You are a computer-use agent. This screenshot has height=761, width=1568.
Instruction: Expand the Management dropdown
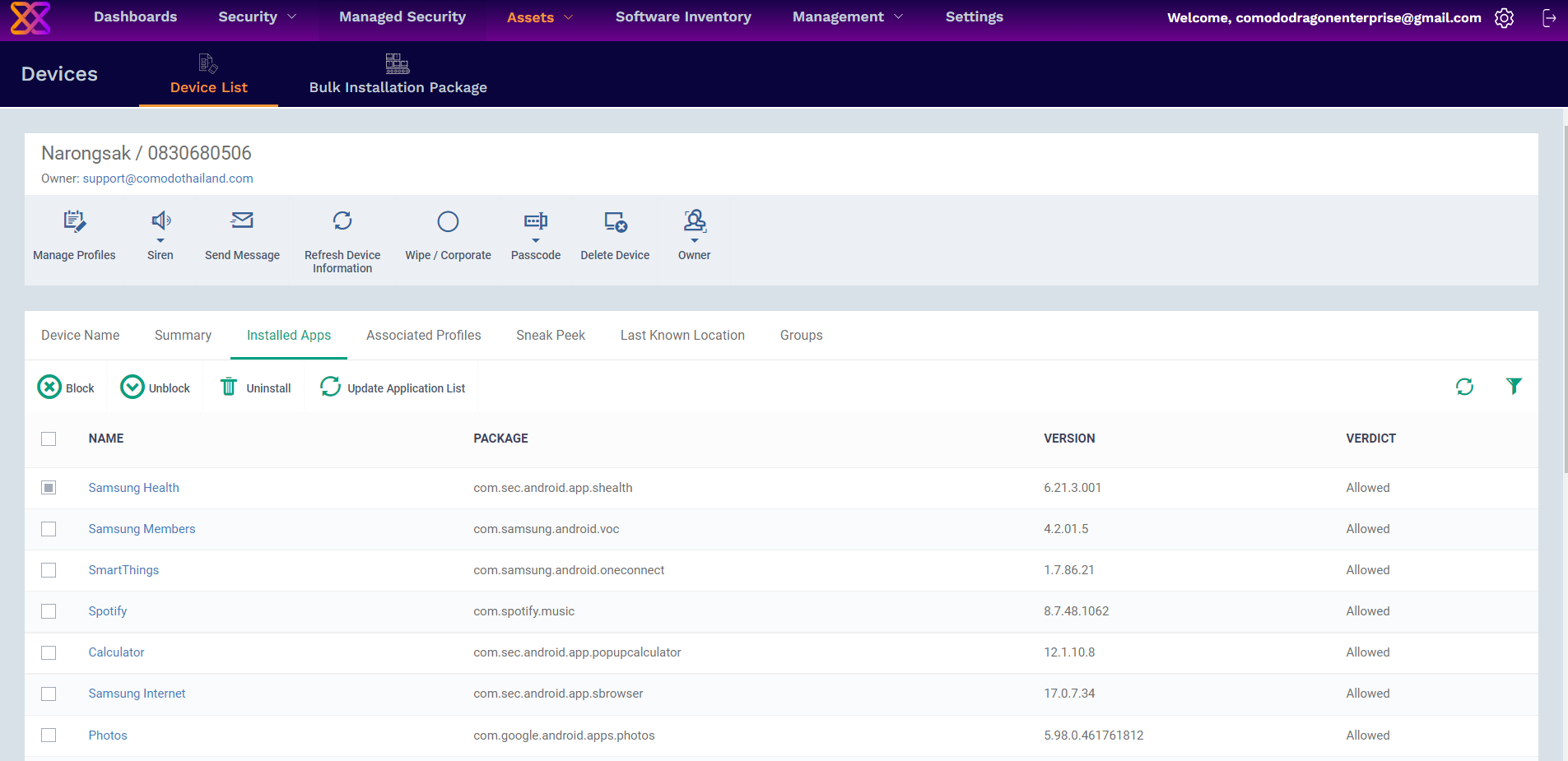click(848, 17)
